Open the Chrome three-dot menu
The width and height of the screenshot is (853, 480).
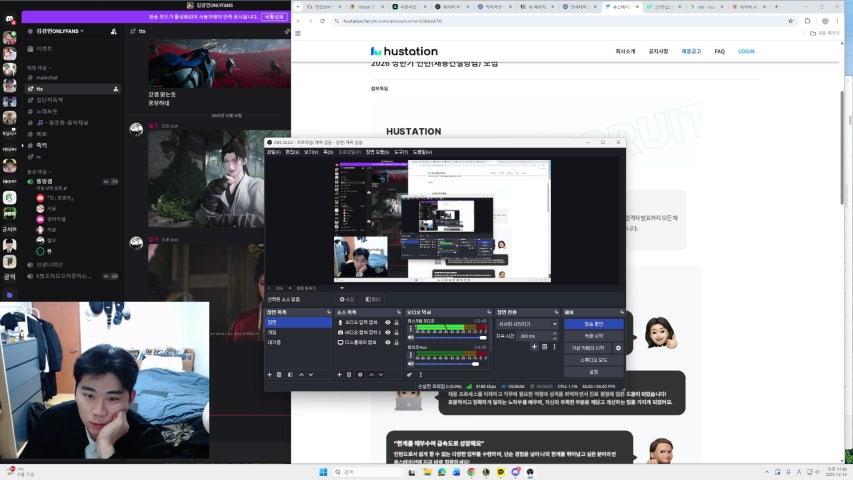838,21
